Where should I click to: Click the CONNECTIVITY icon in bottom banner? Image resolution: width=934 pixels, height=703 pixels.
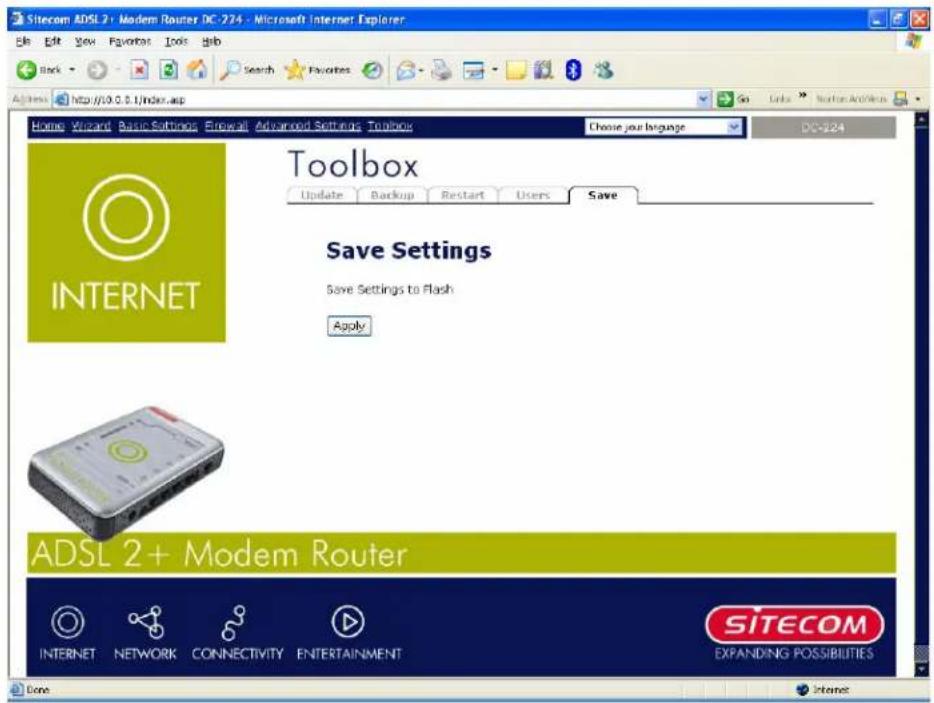pos(234,622)
